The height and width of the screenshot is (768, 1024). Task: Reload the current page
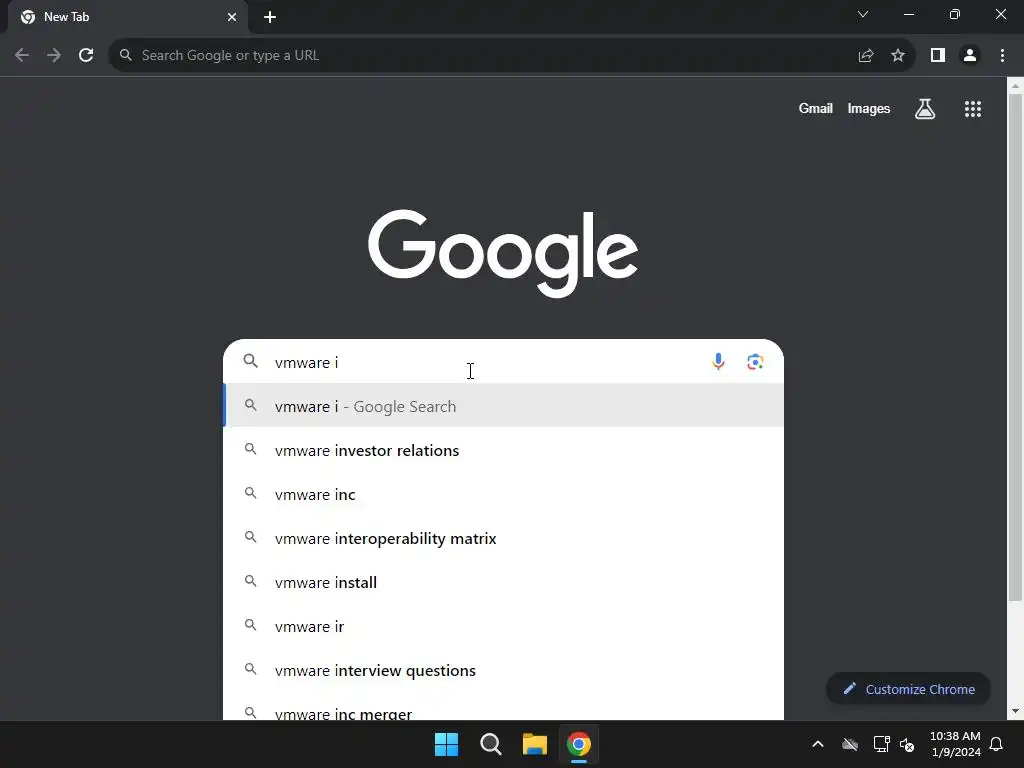86,56
